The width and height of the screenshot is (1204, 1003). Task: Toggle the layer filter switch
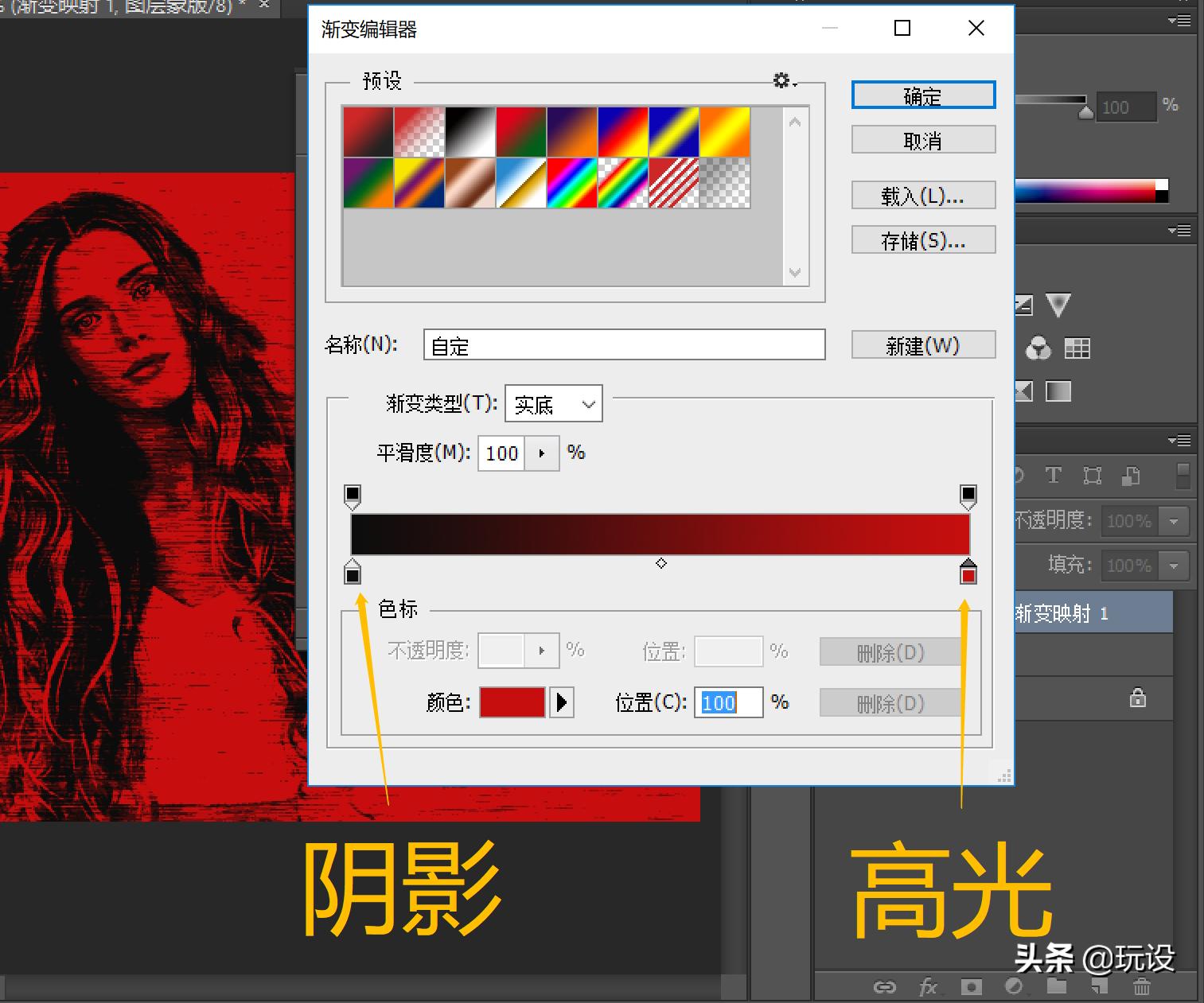(1183, 476)
